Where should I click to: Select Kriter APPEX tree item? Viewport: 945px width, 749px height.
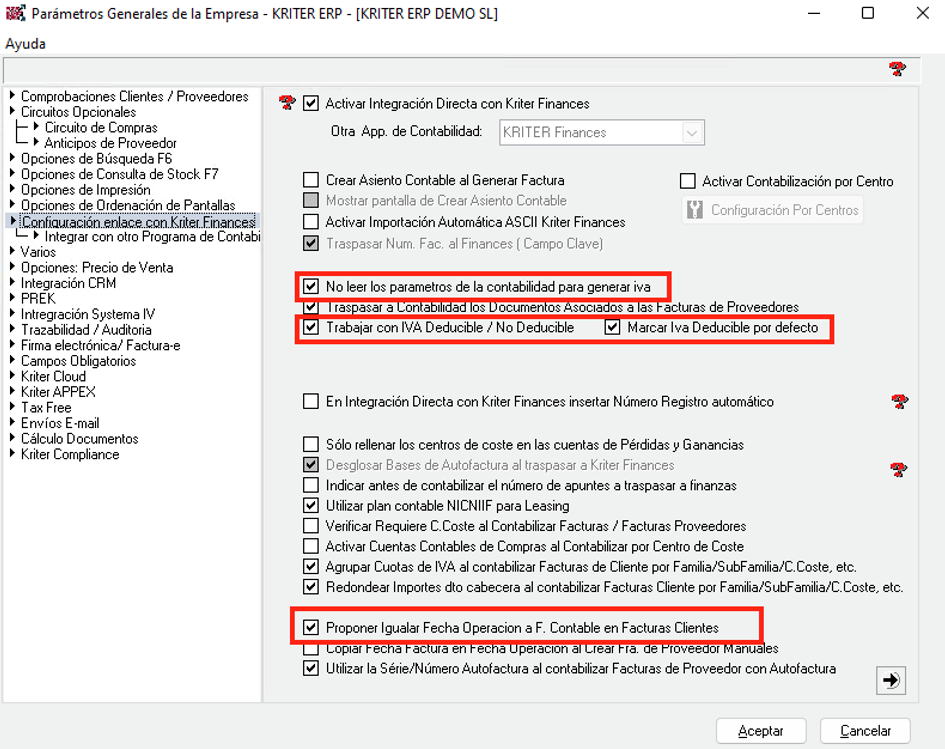click(x=58, y=392)
